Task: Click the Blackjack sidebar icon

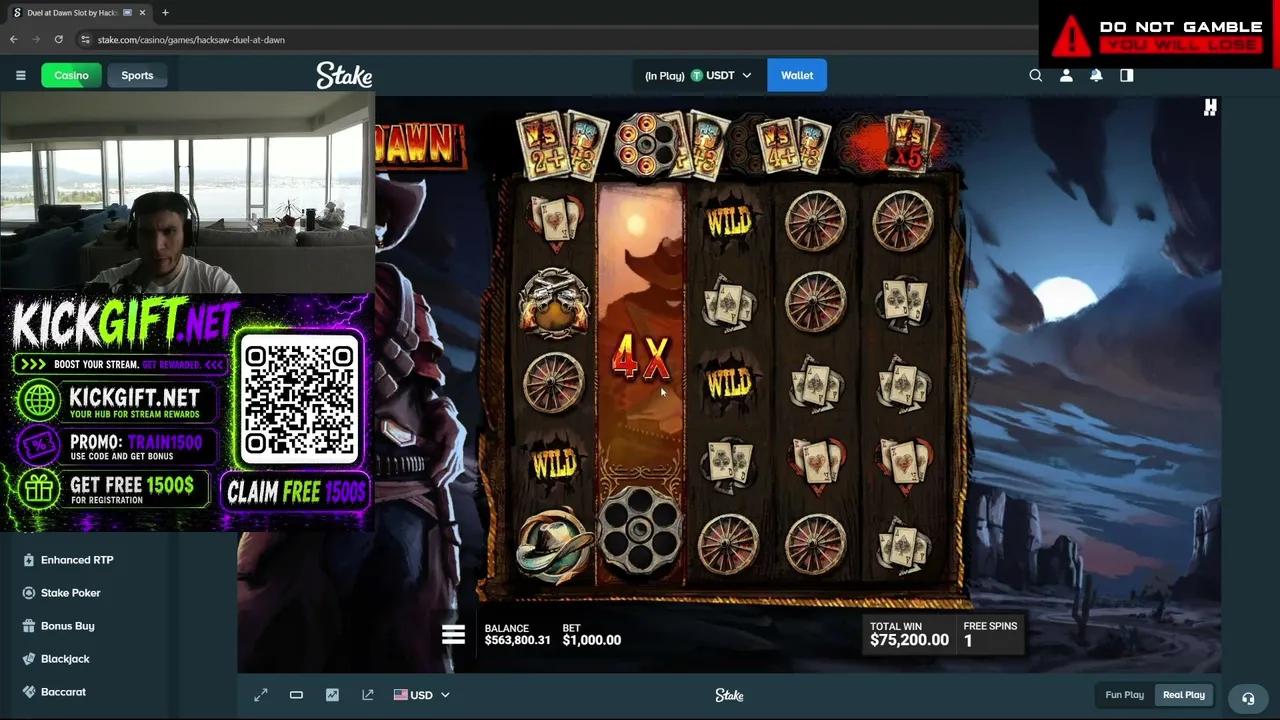Action: (x=29, y=659)
